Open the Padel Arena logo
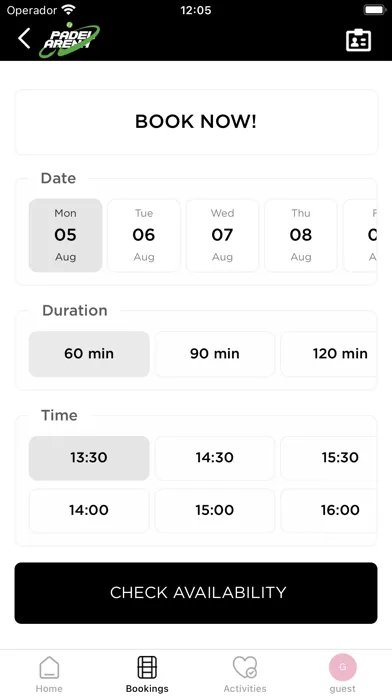This screenshot has width=392, height=696. (x=69, y=40)
